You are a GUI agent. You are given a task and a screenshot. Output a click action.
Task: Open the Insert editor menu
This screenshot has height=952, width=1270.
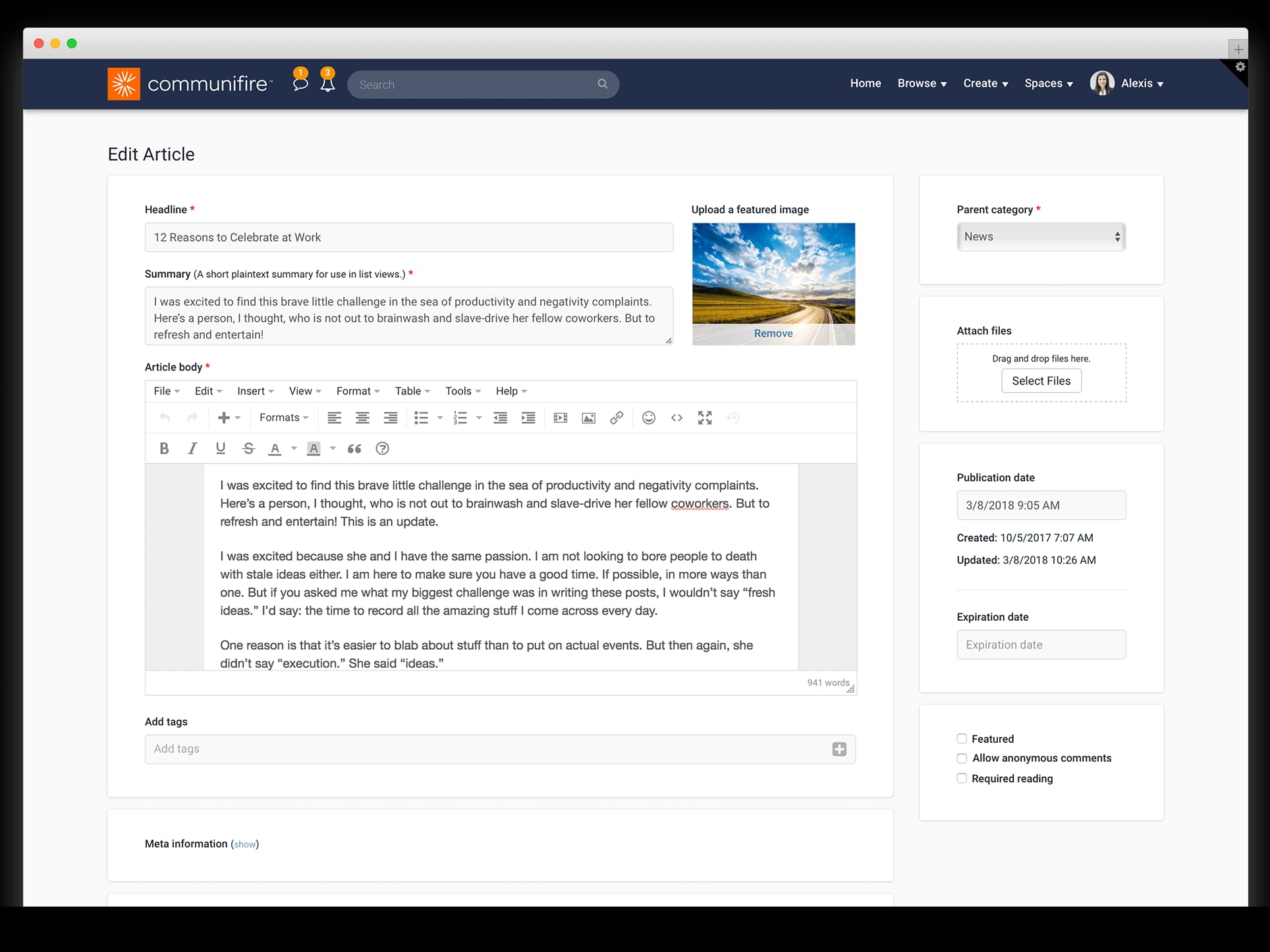(256, 391)
